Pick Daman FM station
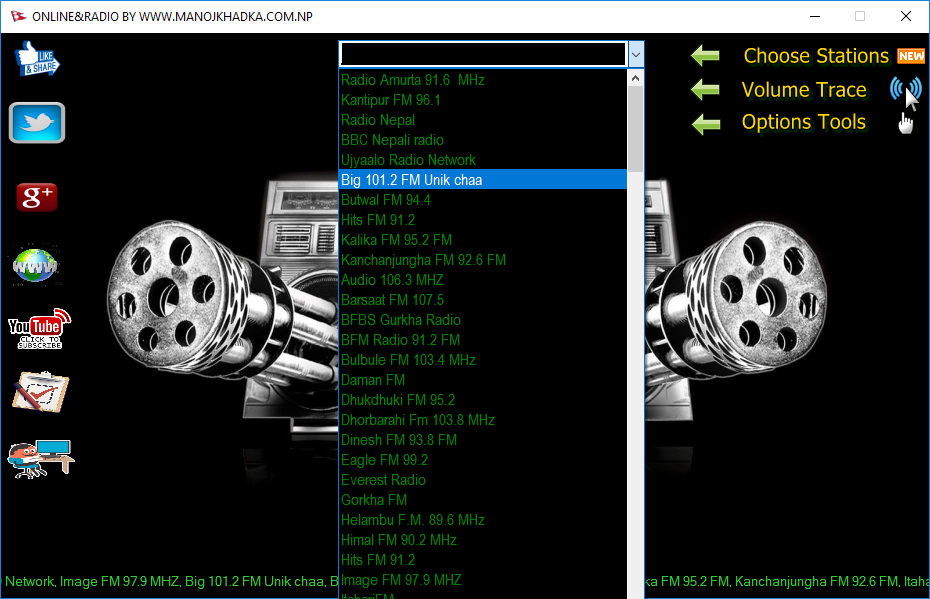 (483, 380)
